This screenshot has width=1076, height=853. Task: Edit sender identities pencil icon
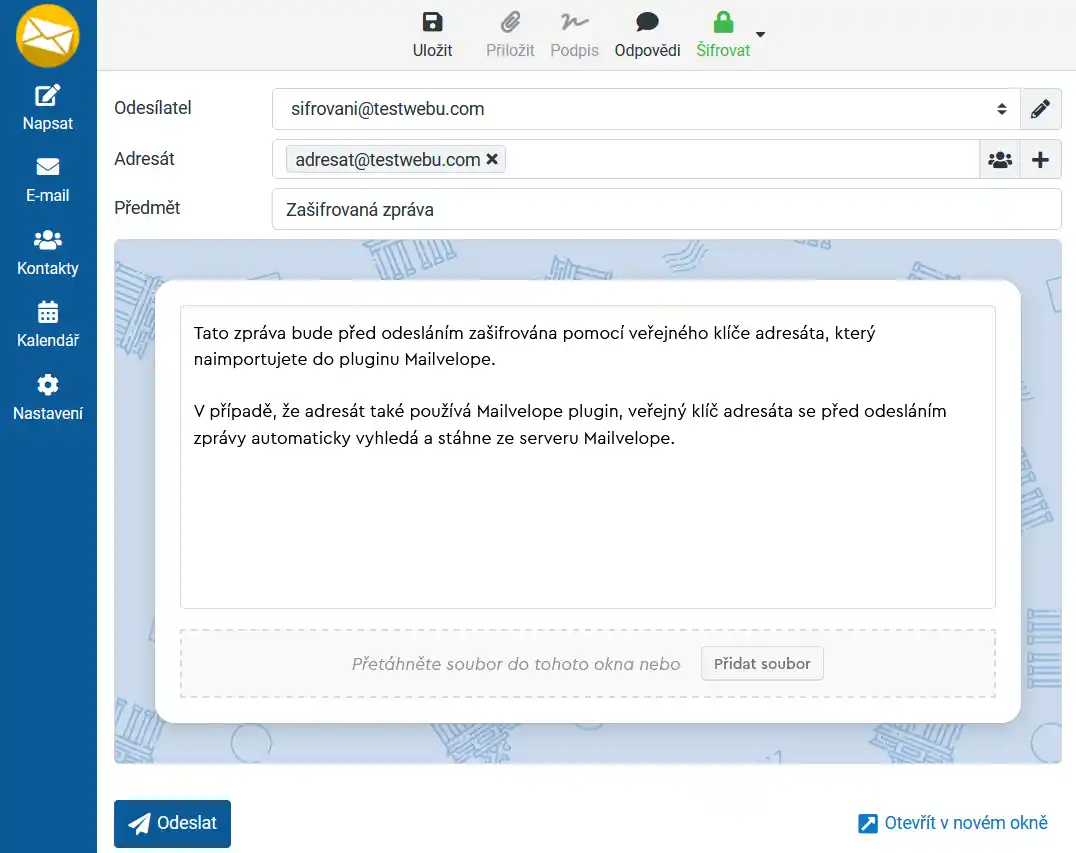pos(1040,108)
